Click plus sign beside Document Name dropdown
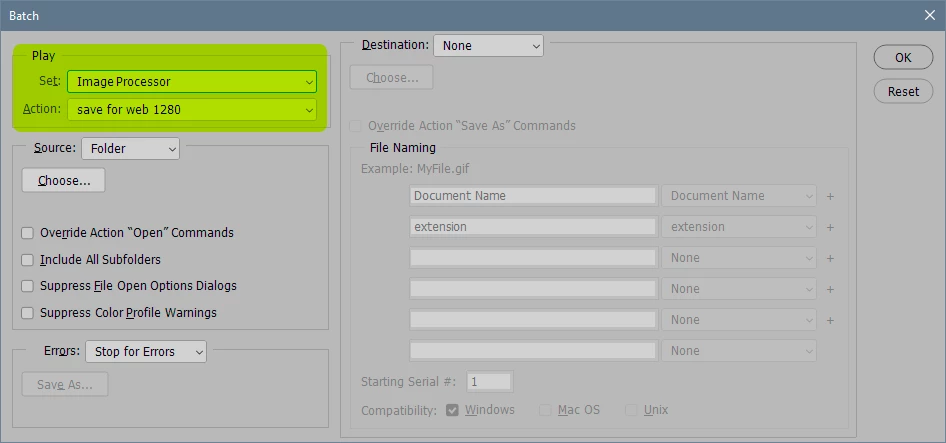 pos(830,197)
